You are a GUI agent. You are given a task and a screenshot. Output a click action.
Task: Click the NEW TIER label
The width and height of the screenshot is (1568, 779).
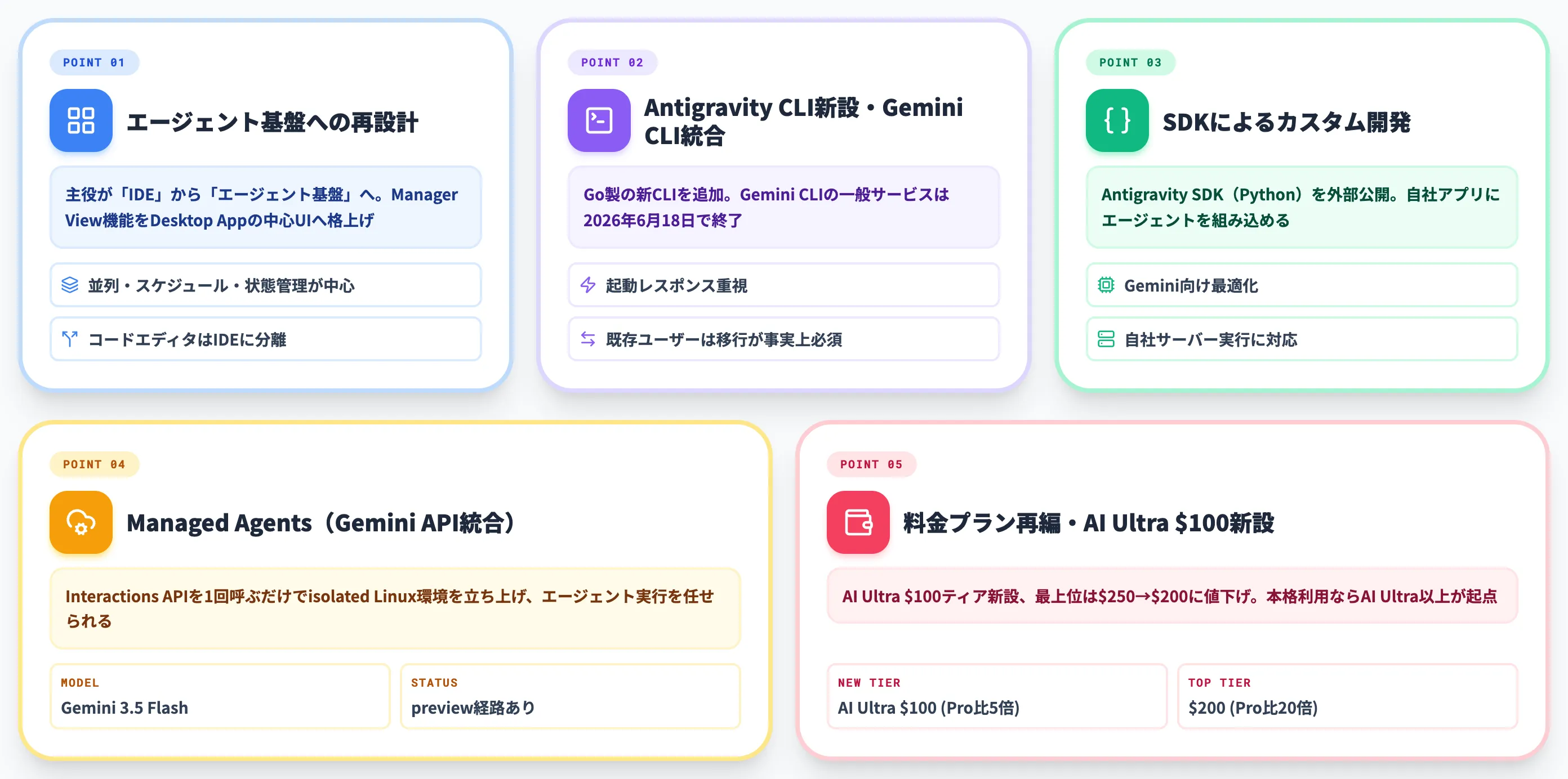point(868,682)
